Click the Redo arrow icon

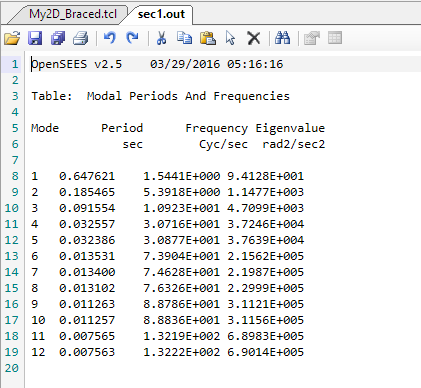pyautogui.click(x=132, y=38)
